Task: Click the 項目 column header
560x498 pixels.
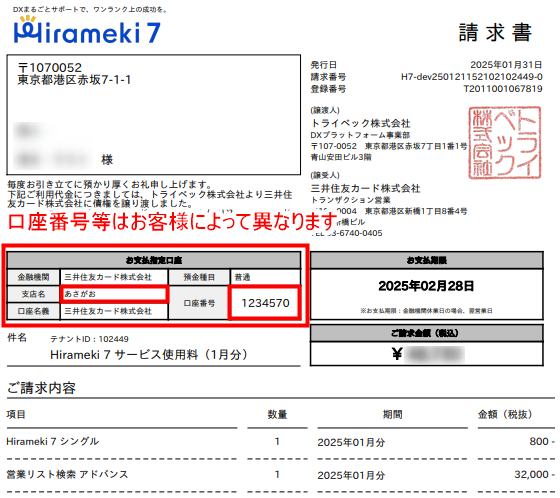Action: pos(16,414)
